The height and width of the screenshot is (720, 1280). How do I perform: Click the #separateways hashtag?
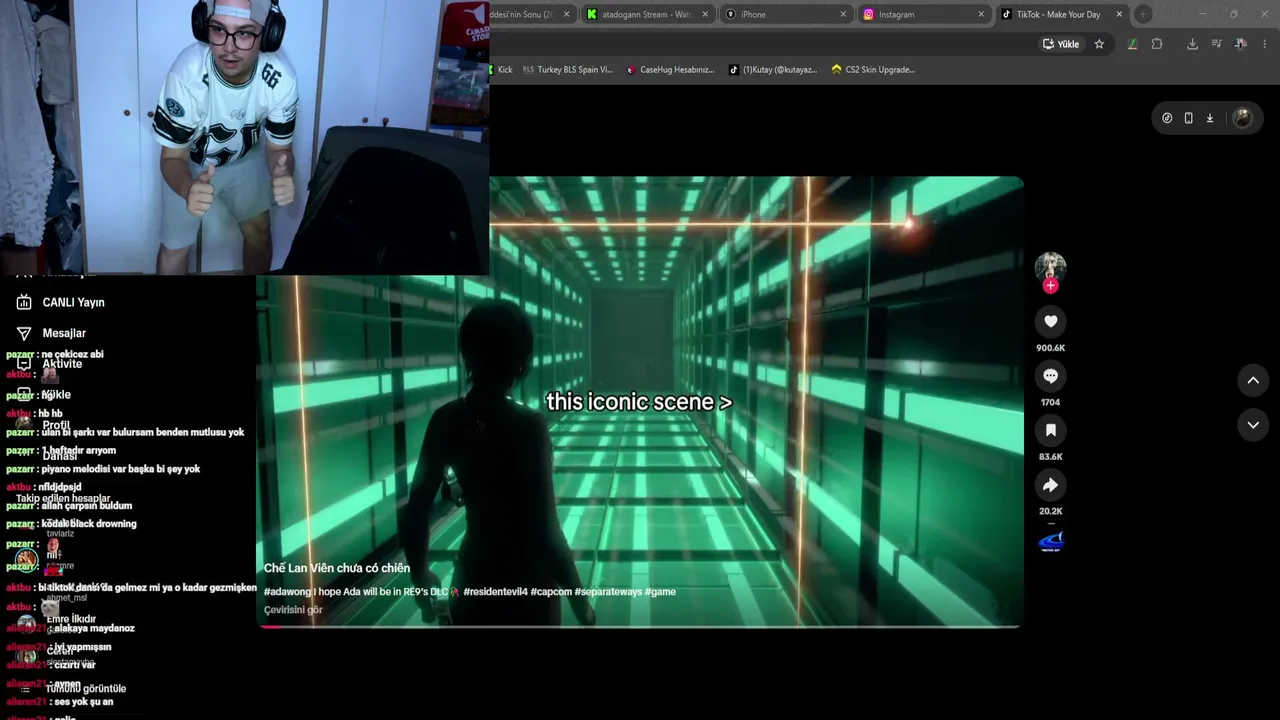click(x=608, y=592)
